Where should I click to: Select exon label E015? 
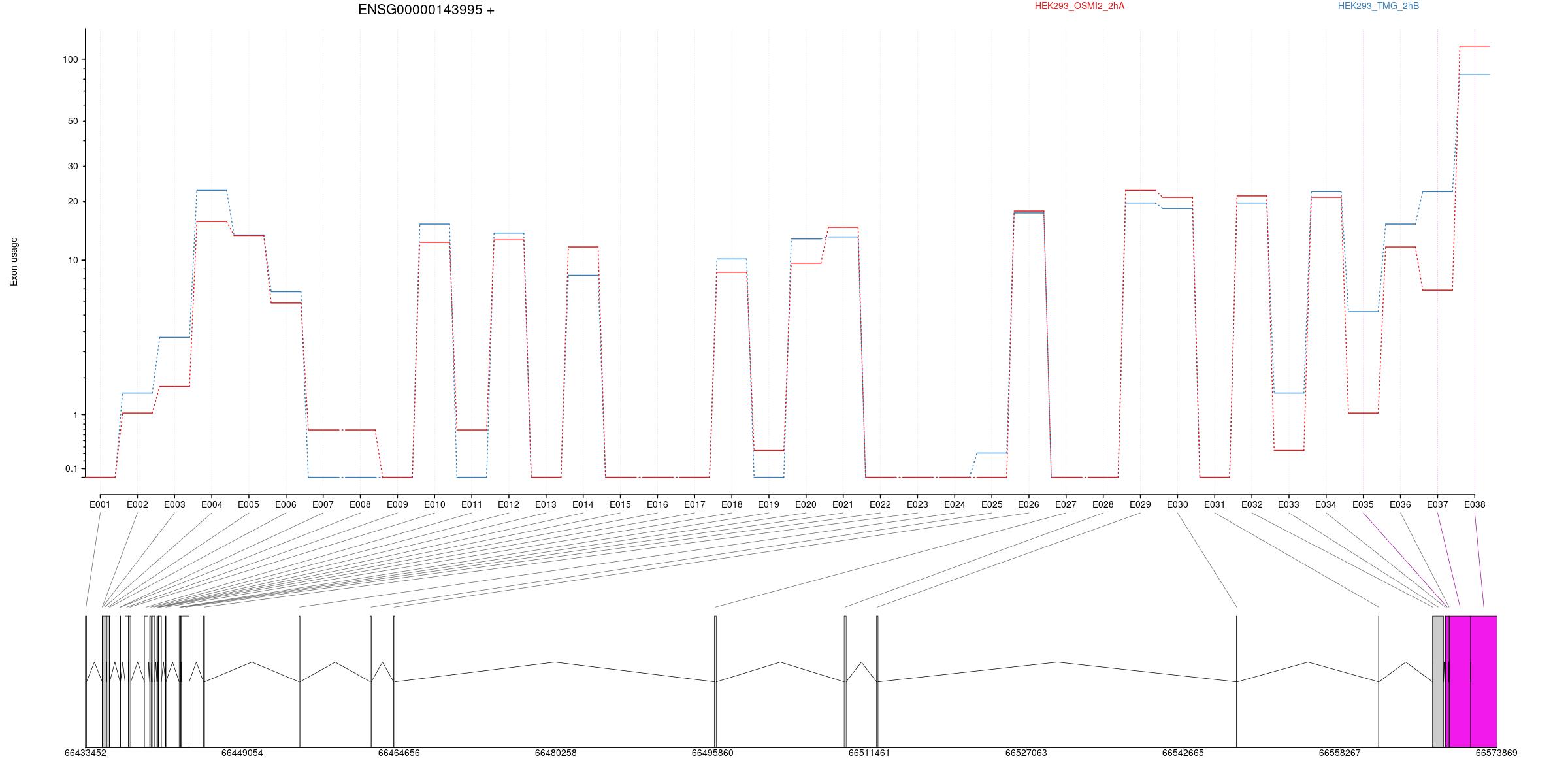tap(620, 504)
